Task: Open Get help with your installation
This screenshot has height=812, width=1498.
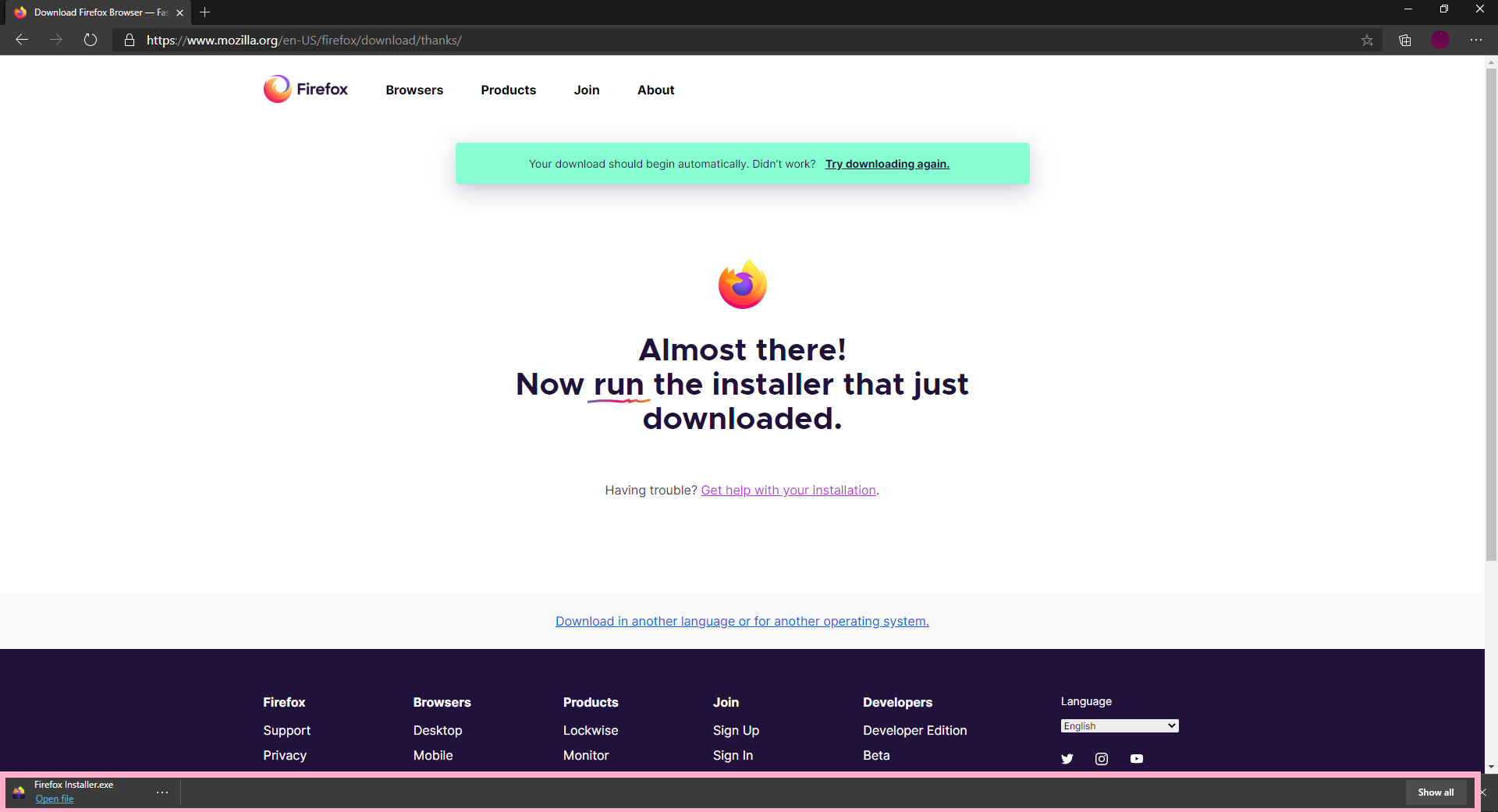Action: pyautogui.click(x=788, y=490)
